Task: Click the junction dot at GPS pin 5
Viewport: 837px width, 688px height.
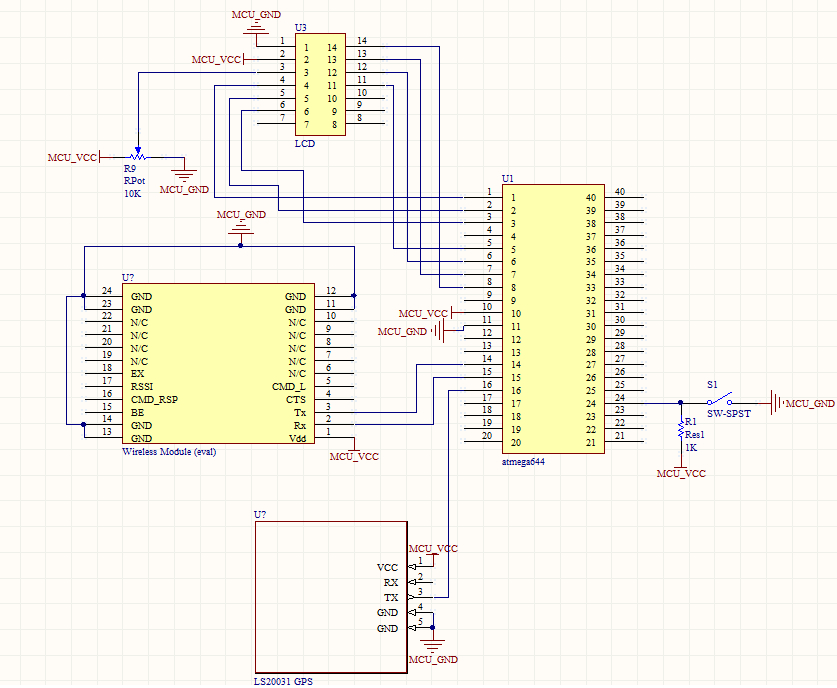Action: click(432, 628)
